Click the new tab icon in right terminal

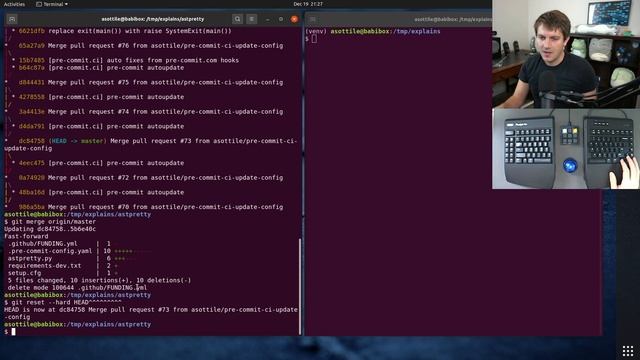point(313,19)
